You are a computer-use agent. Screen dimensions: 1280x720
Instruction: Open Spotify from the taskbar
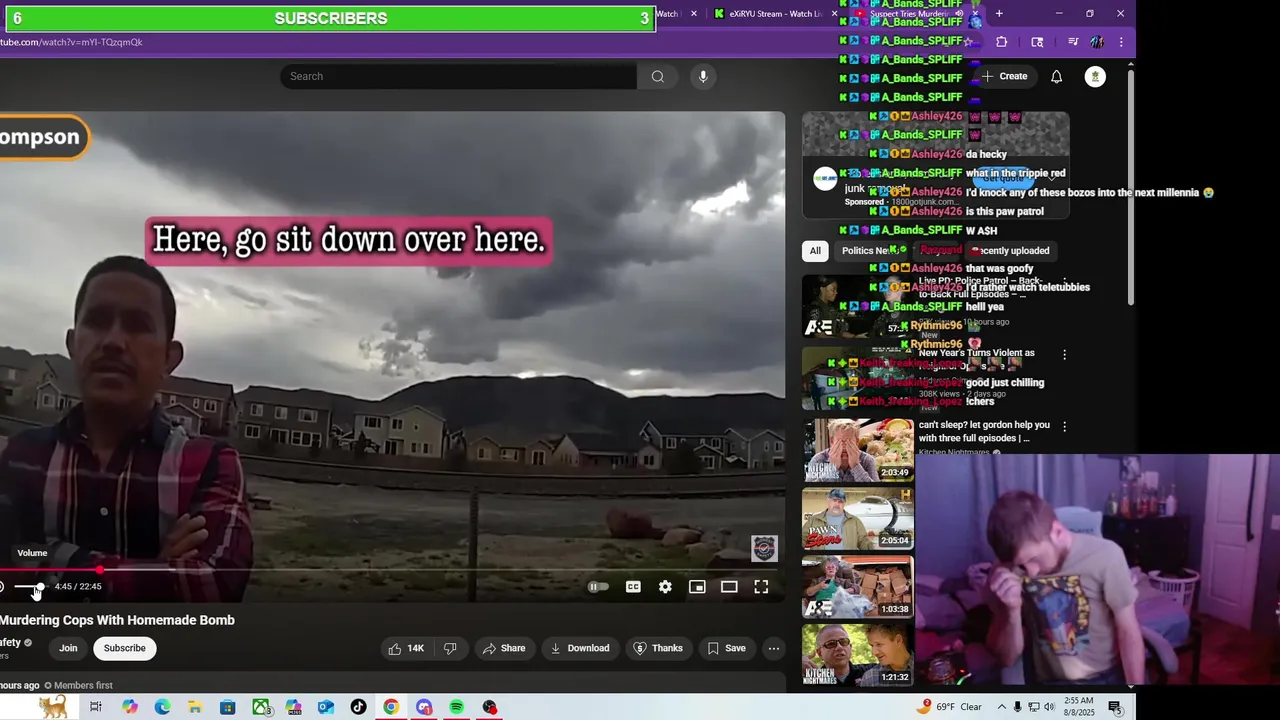(456, 707)
